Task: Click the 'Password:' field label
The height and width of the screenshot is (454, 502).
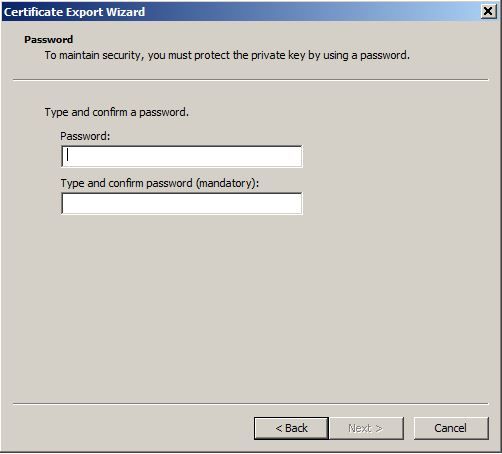Action: (x=85, y=136)
